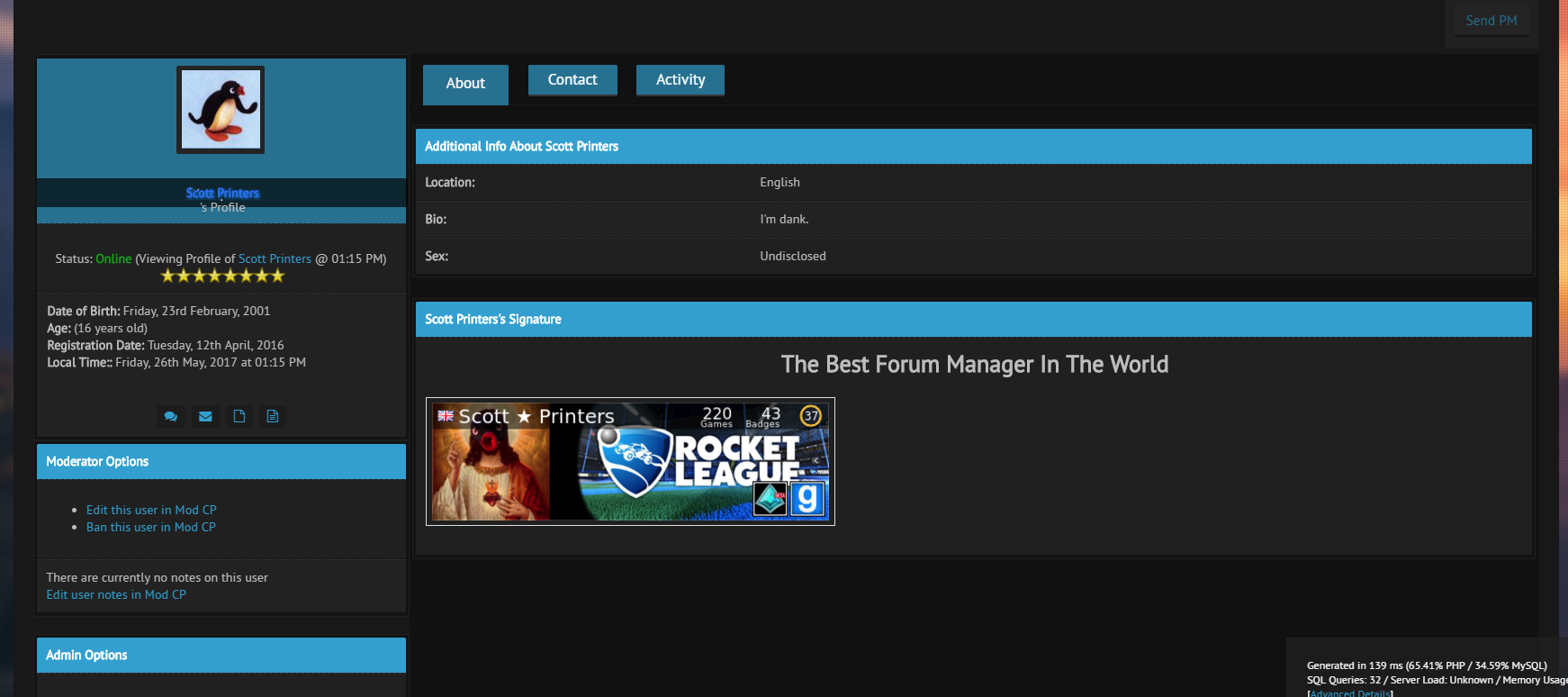Switch to the Contact tab

coord(572,80)
